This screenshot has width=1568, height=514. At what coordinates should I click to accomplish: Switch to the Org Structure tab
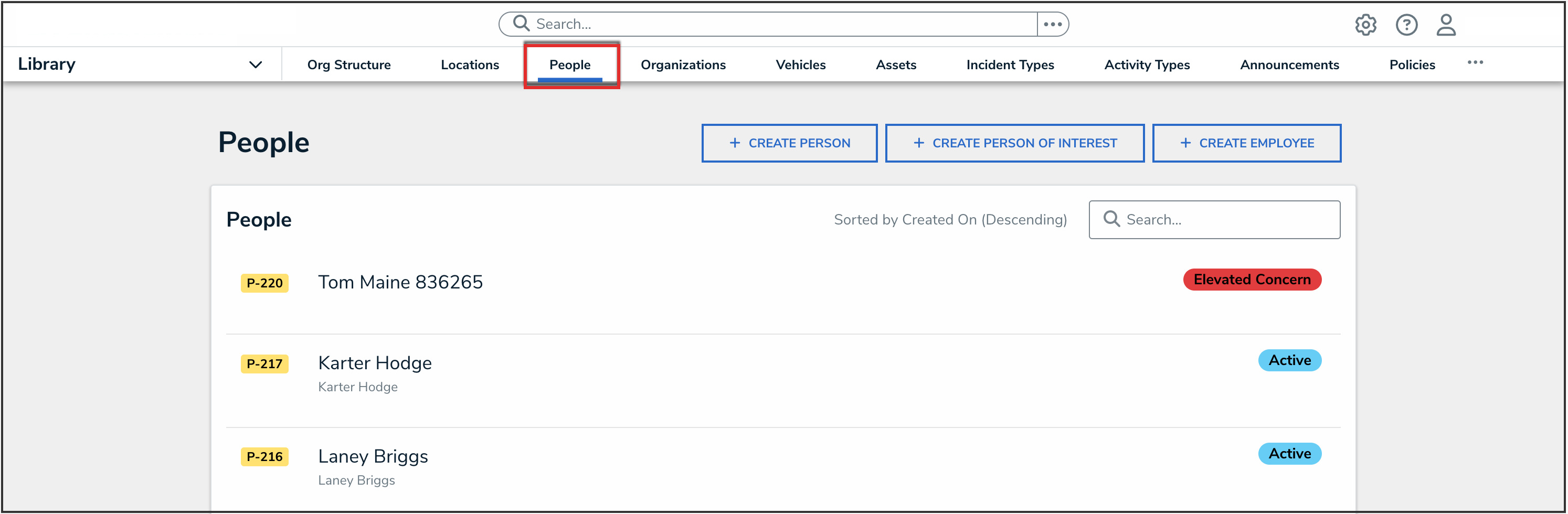coord(349,65)
